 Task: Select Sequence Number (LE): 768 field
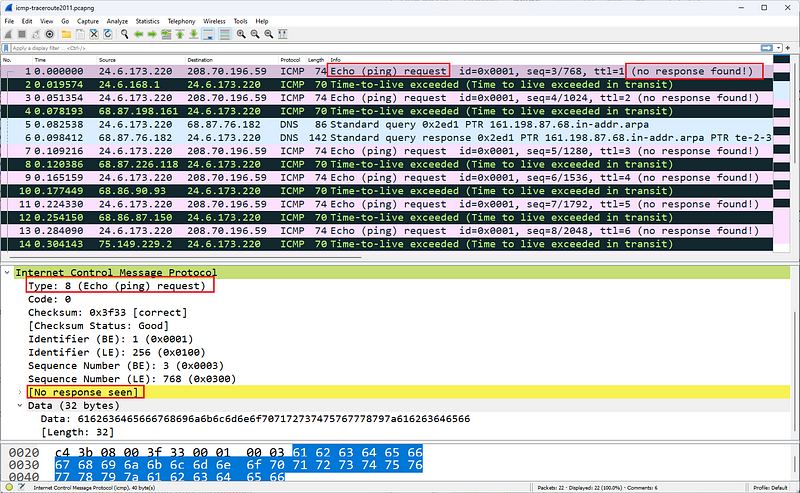pyautogui.click(x=132, y=379)
